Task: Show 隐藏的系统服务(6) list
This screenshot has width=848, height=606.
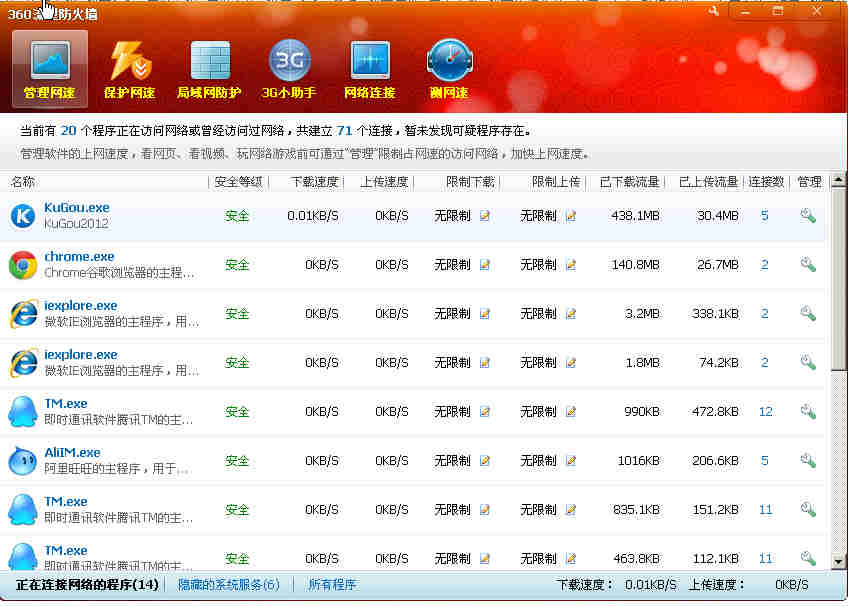Action: tap(229, 585)
